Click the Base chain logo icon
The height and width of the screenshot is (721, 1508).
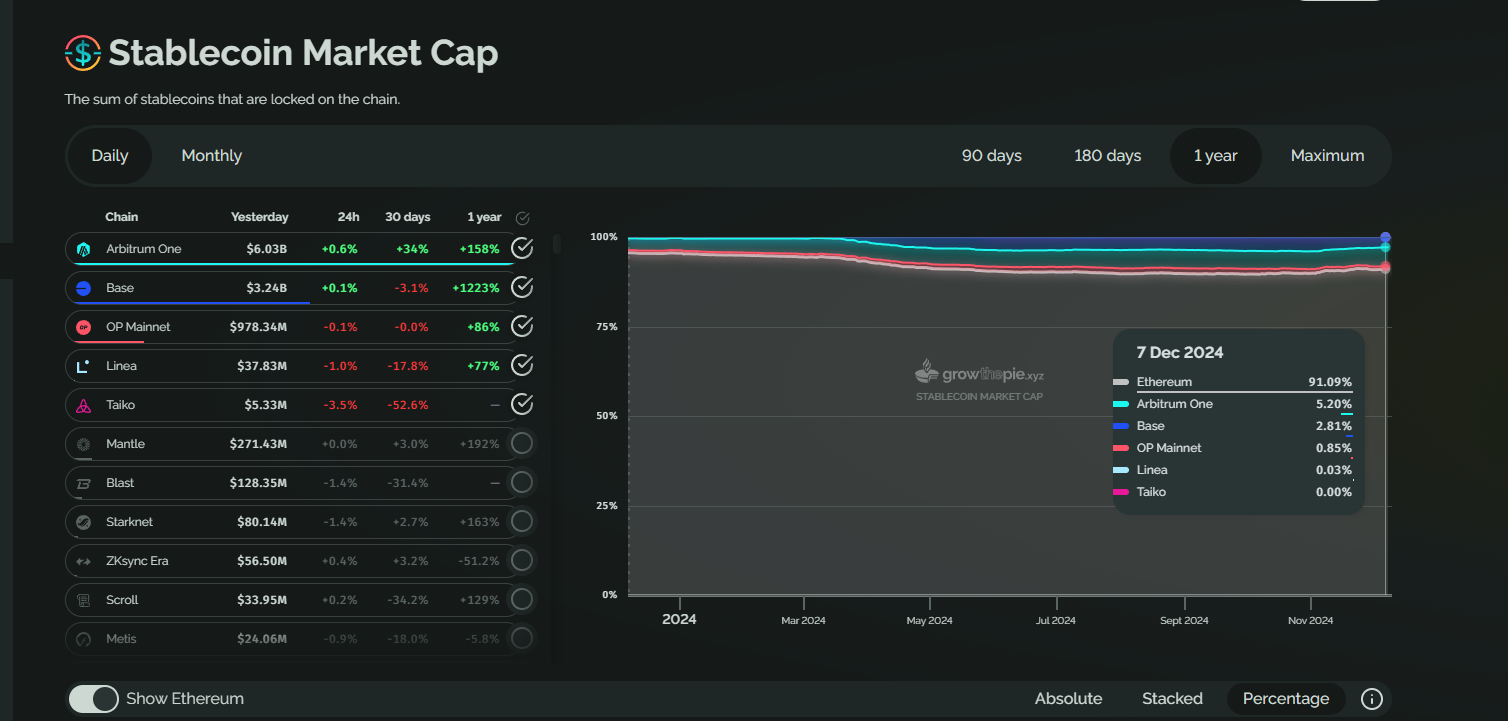[84, 288]
